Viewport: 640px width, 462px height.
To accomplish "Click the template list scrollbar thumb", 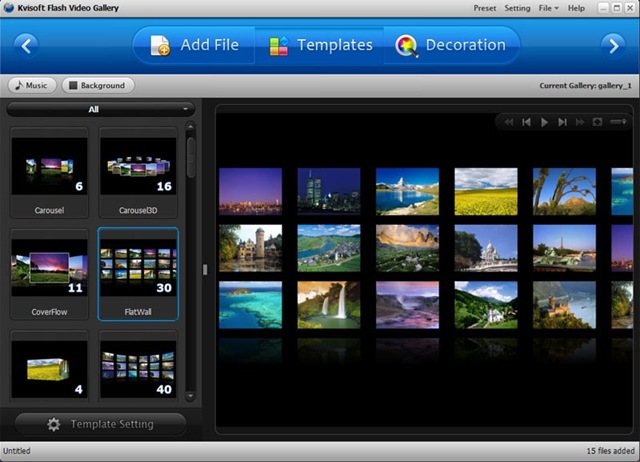I will pyautogui.click(x=191, y=158).
